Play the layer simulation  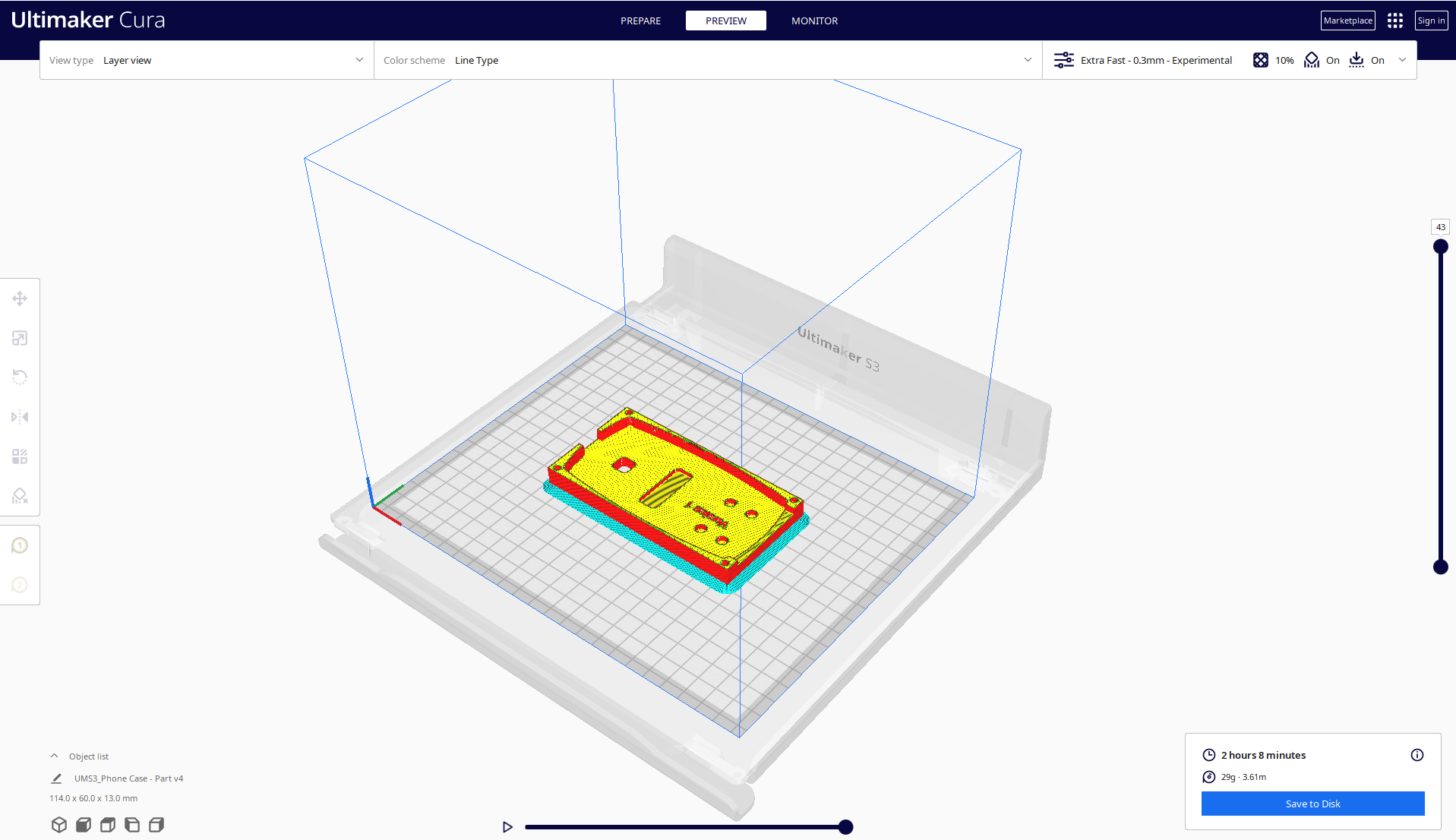tap(507, 827)
